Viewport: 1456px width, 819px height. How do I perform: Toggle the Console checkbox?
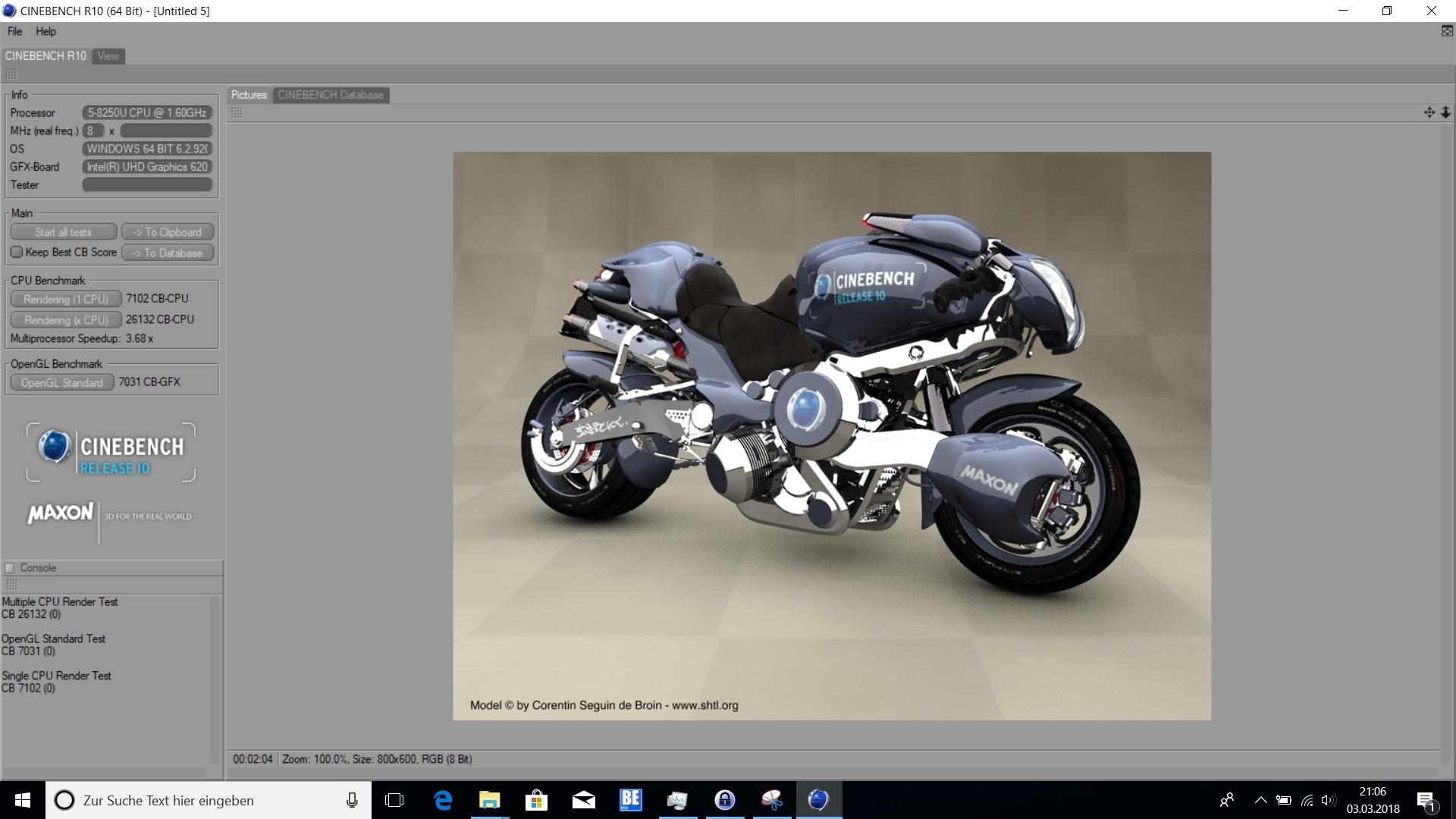(x=10, y=568)
